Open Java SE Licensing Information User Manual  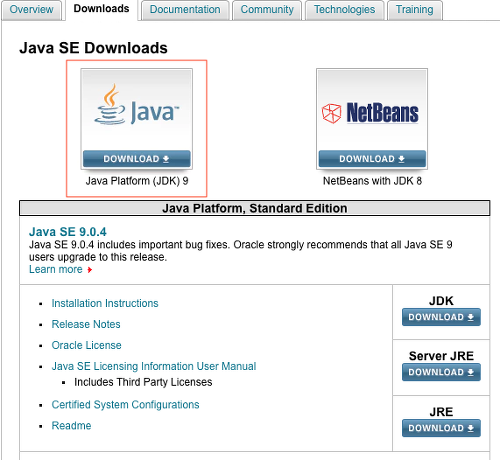point(154,366)
